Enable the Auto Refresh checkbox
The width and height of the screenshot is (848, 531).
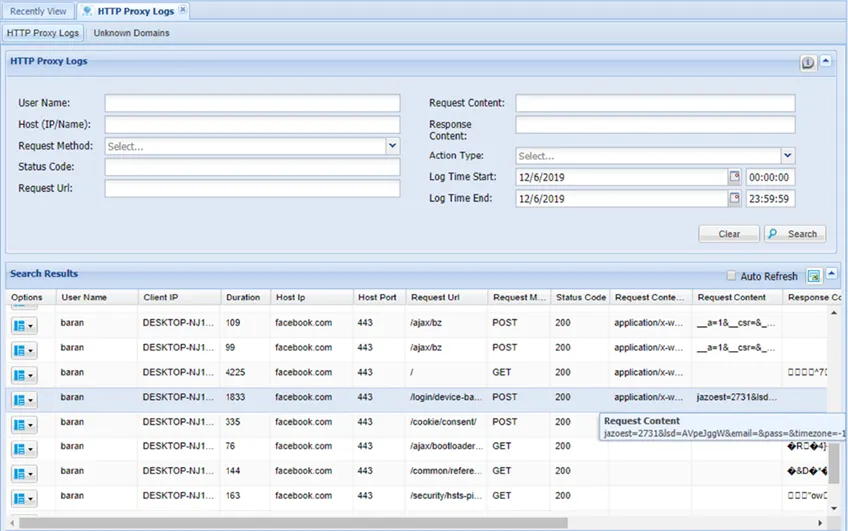[731, 276]
